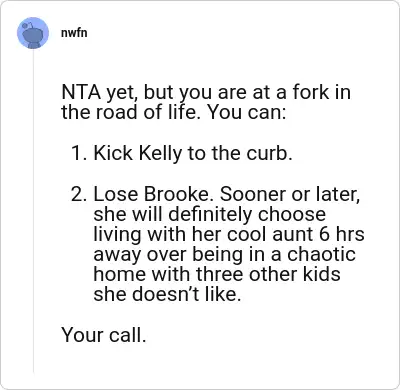Click the list number 2. marker
This screenshot has height=390, width=400.
(79, 194)
